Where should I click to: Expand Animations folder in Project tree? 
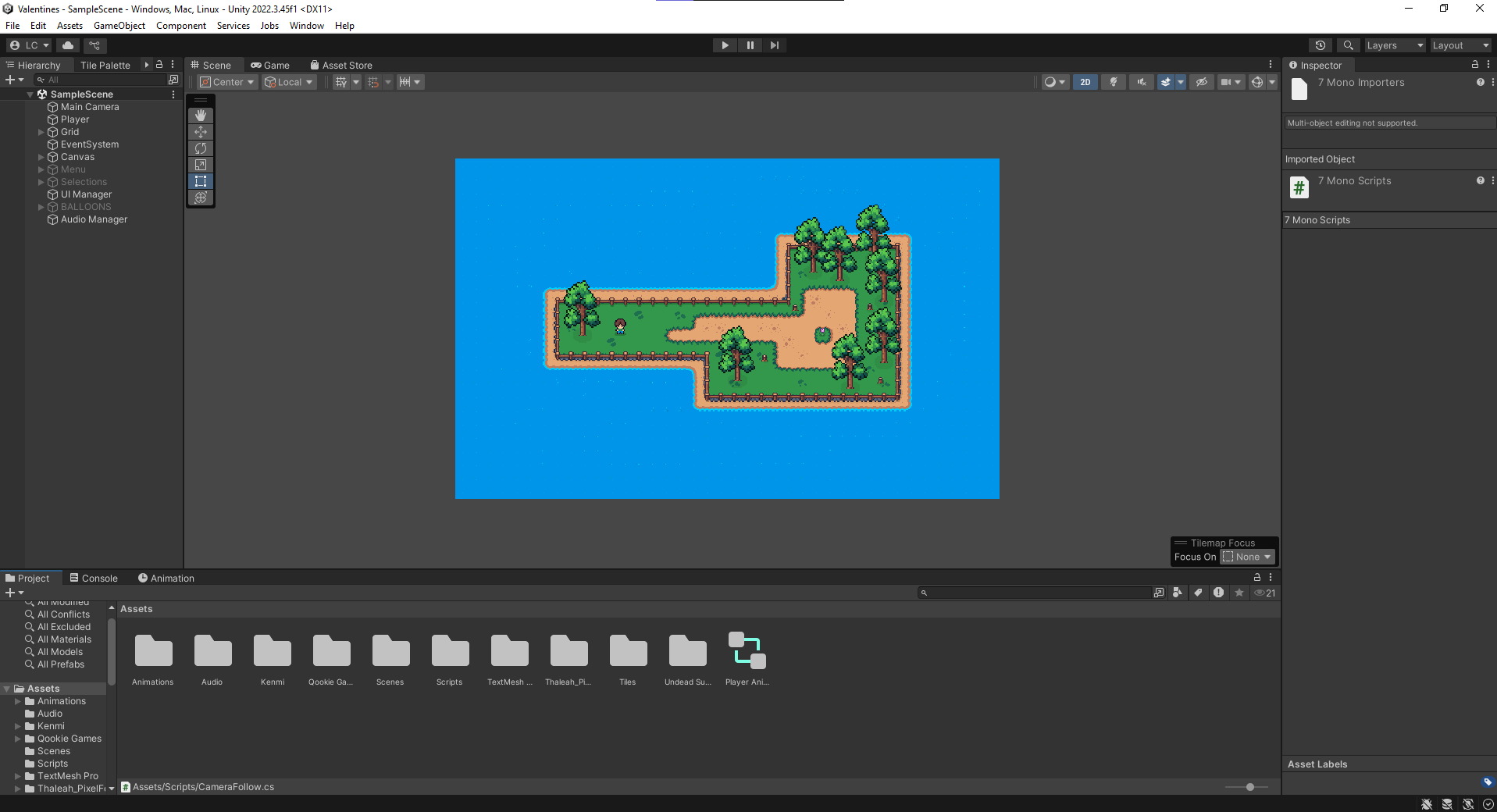click(18, 701)
